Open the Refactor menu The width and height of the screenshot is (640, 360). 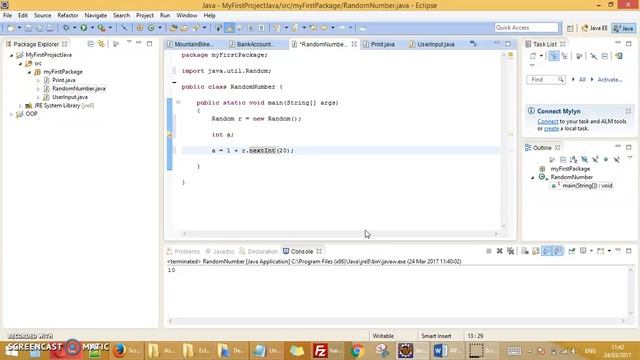tap(68, 16)
